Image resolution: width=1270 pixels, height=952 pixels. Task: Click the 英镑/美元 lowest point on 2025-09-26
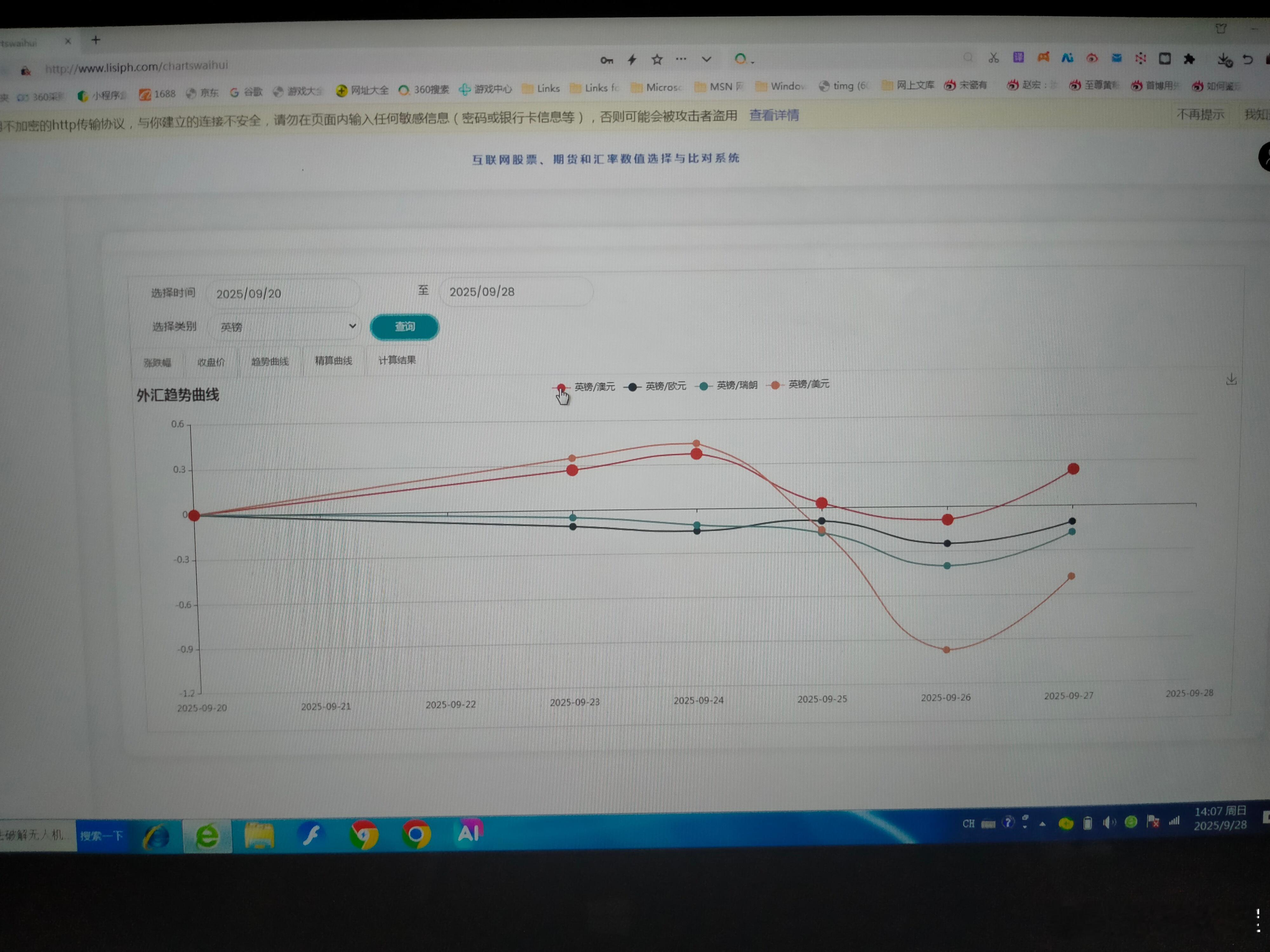pos(947,650)
